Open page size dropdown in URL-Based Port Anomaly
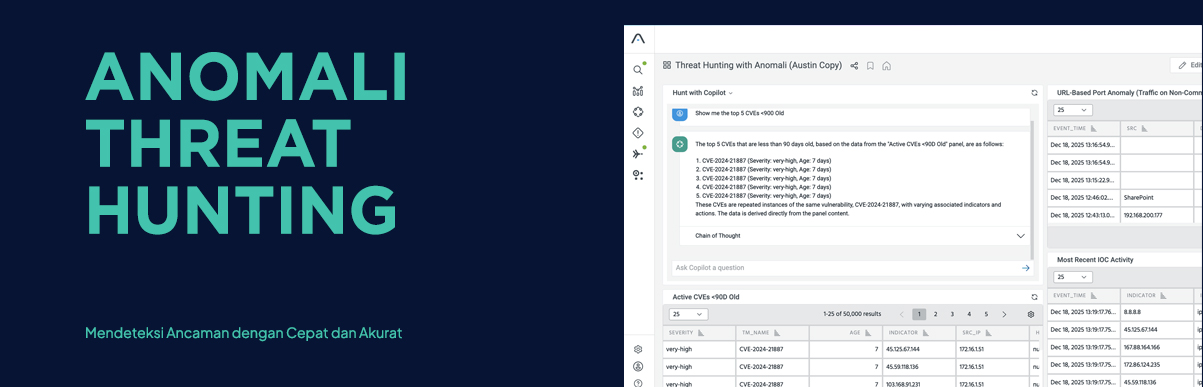This screenshot has width=1203, height=387. (1072, 110)
